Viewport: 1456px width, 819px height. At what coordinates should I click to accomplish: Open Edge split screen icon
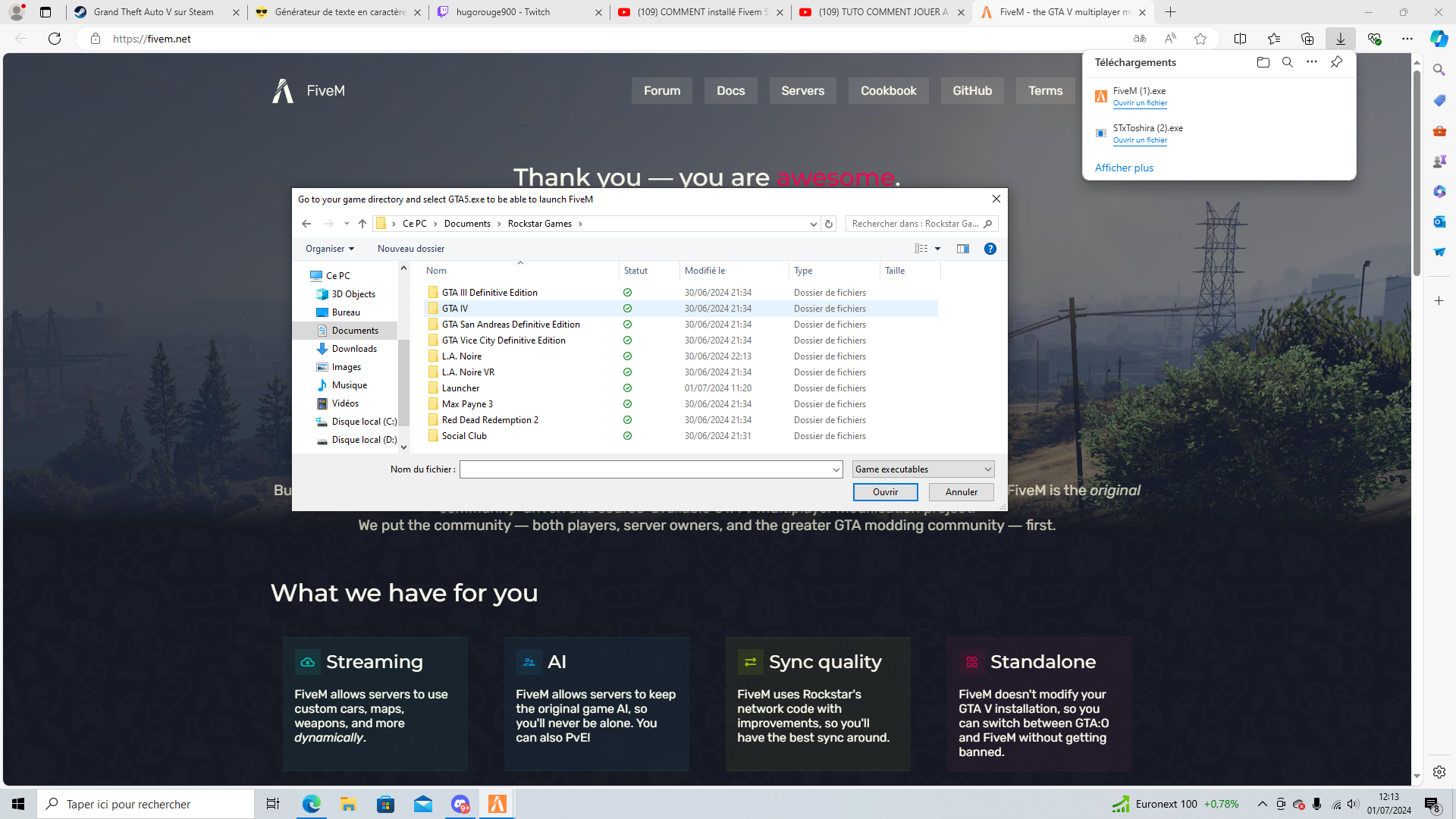(x=1240, y=39)
